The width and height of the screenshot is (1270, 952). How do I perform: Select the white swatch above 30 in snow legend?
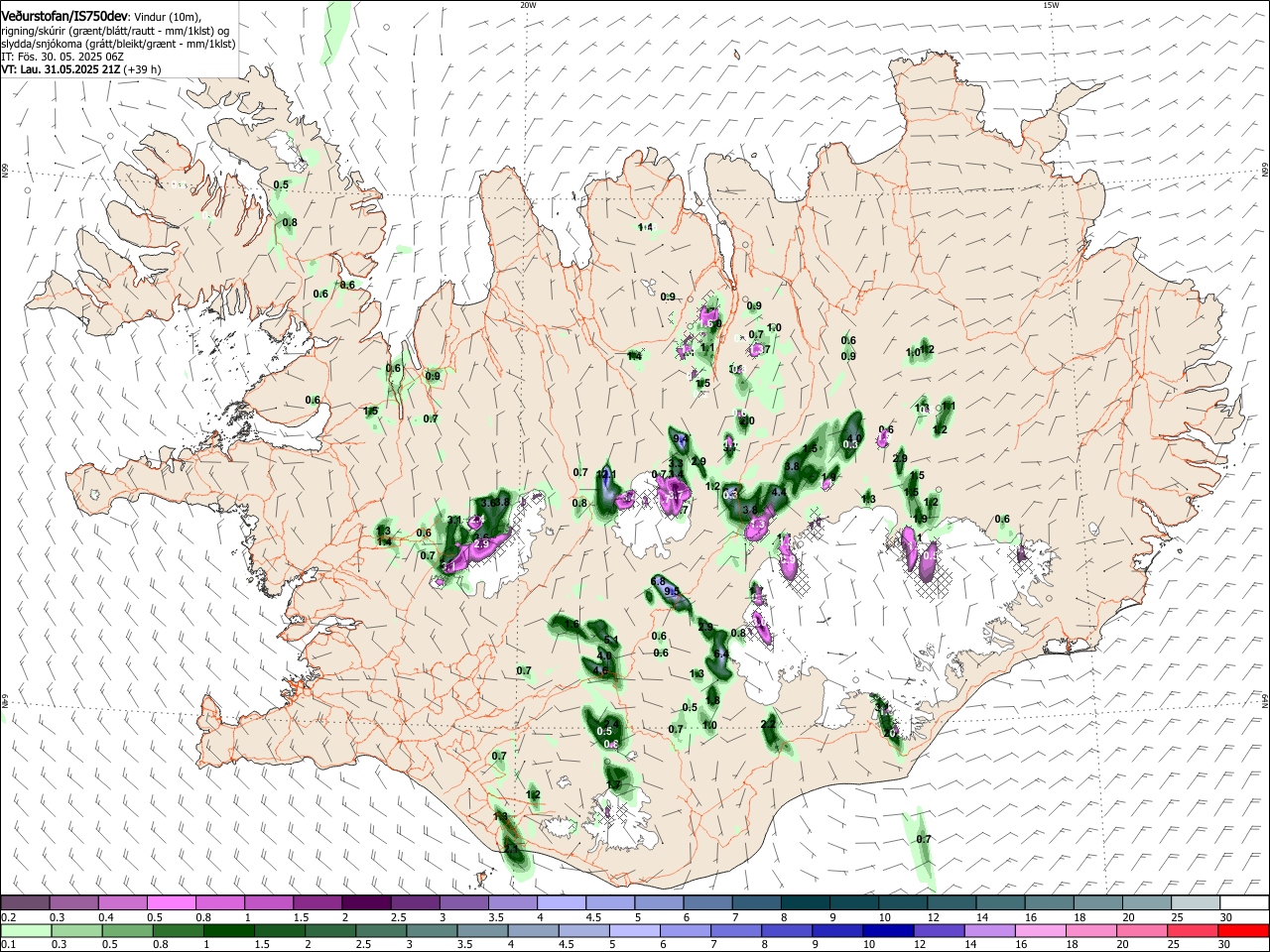pos(1242,902)
